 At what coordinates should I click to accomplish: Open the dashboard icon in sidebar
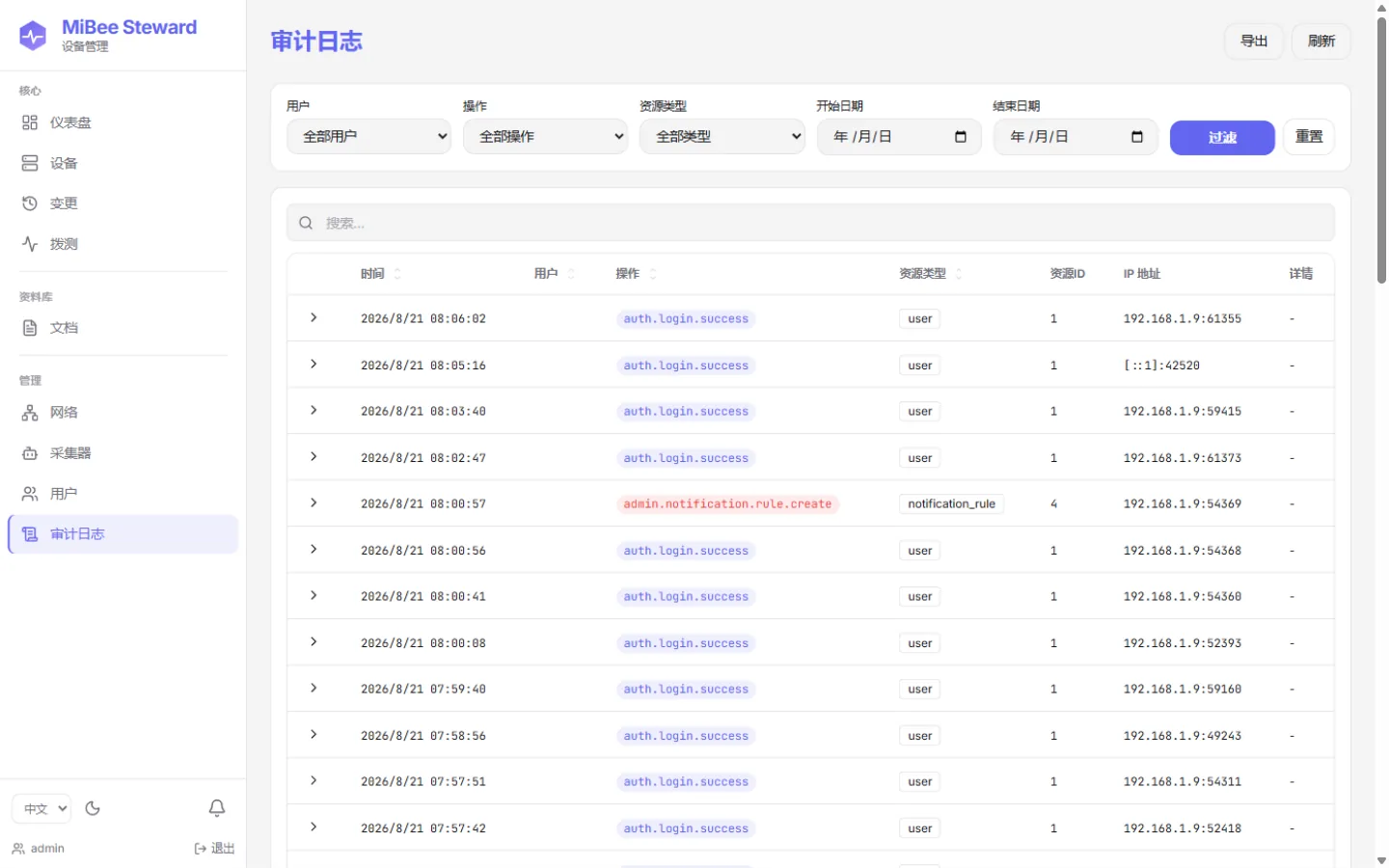[30, 122]
